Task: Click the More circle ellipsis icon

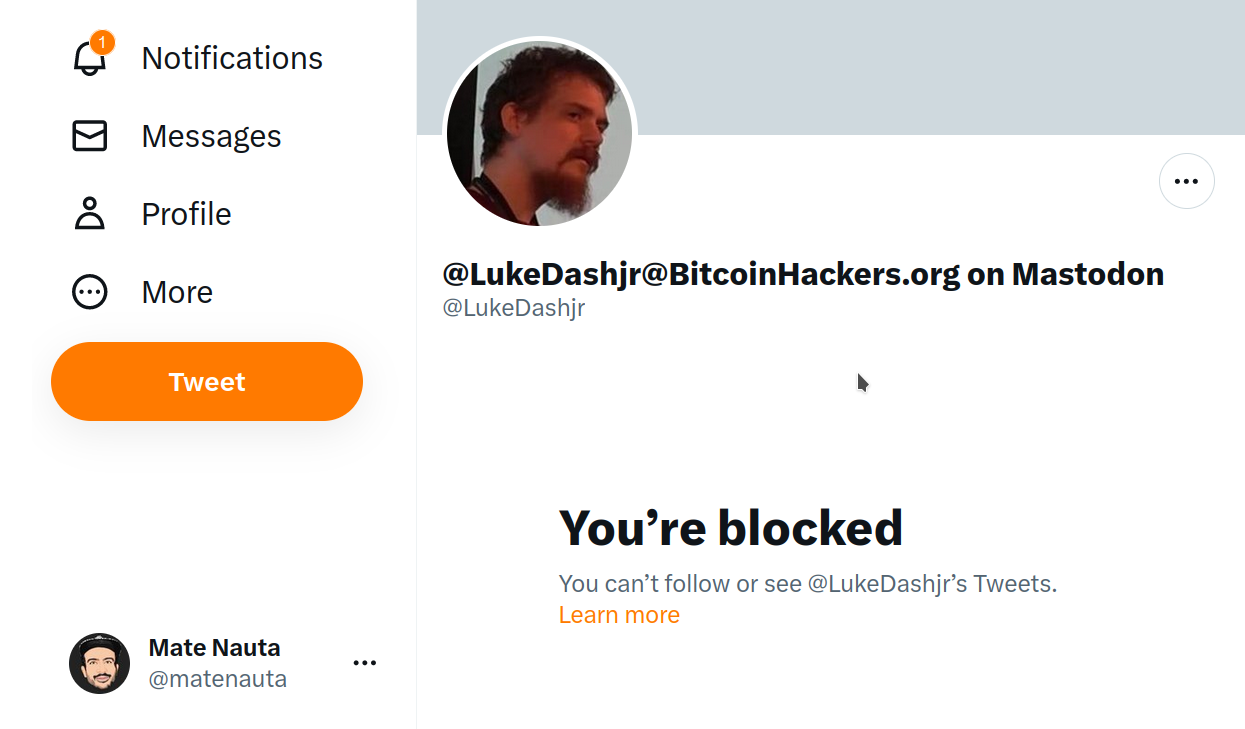Action: click(x=90, y=292)
